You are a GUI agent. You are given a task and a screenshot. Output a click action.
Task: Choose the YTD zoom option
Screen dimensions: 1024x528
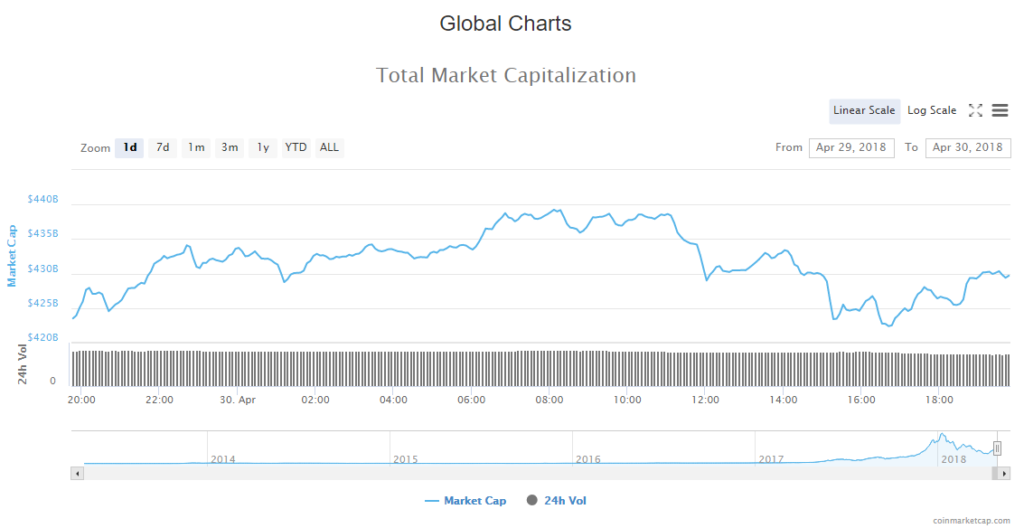click(x=296, y=148)
